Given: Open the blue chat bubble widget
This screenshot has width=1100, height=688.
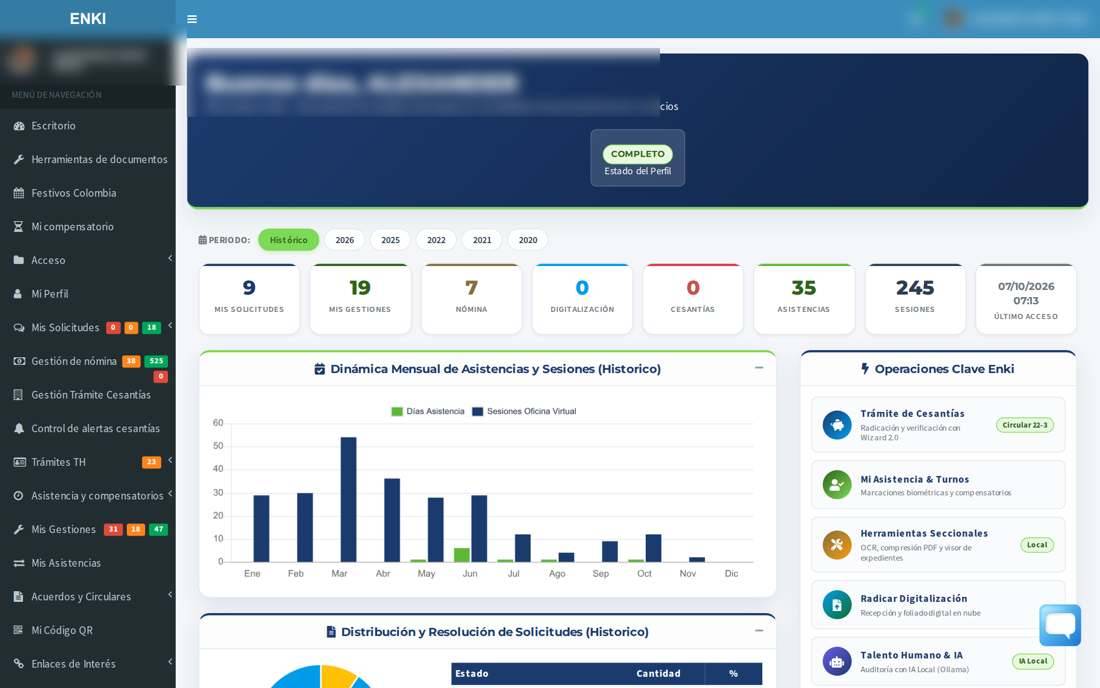Looking at the screenshot, I should (1059, 624).
